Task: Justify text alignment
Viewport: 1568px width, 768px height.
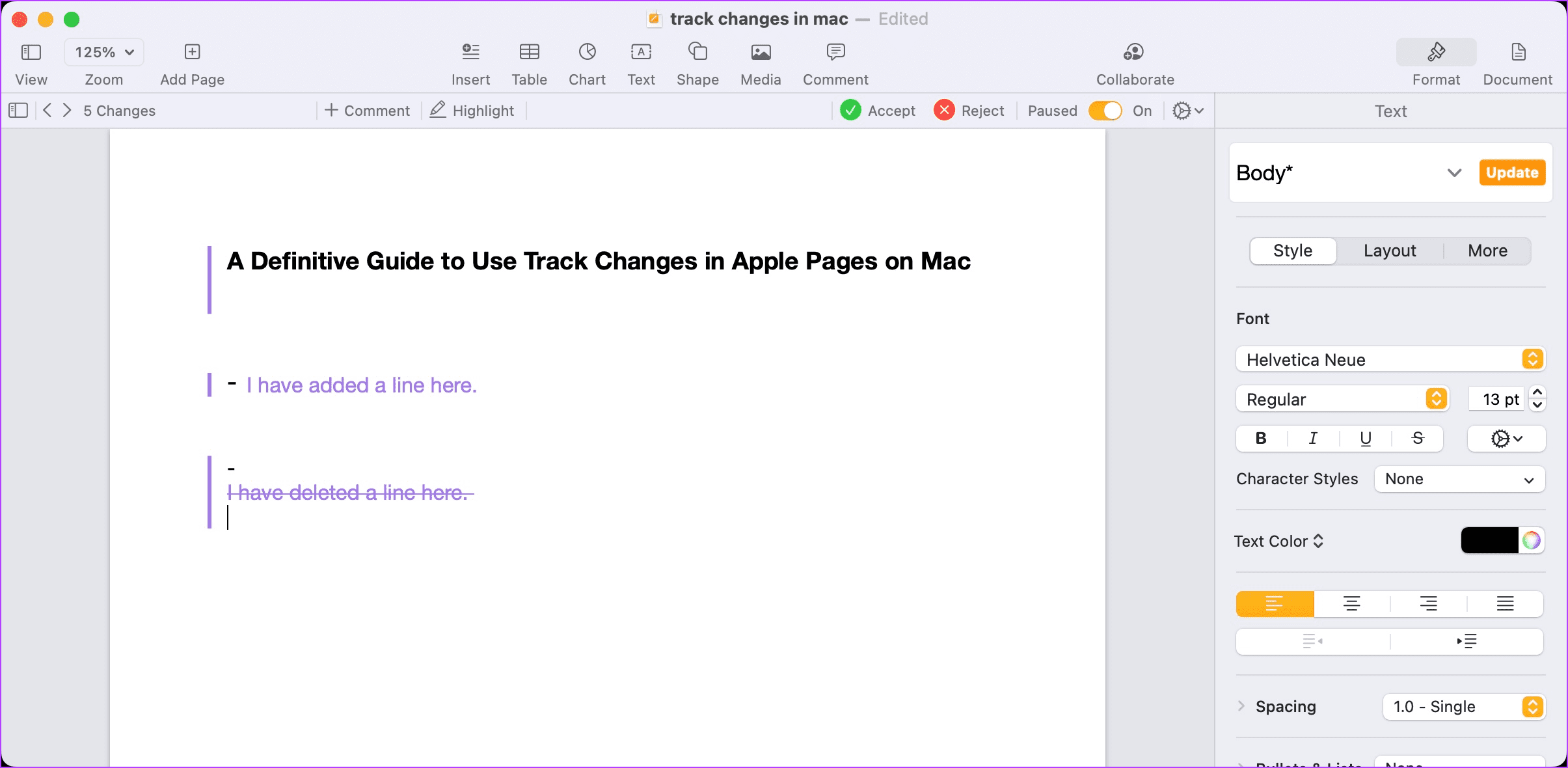Action: pyautogui.click(x=1505, y=604)
